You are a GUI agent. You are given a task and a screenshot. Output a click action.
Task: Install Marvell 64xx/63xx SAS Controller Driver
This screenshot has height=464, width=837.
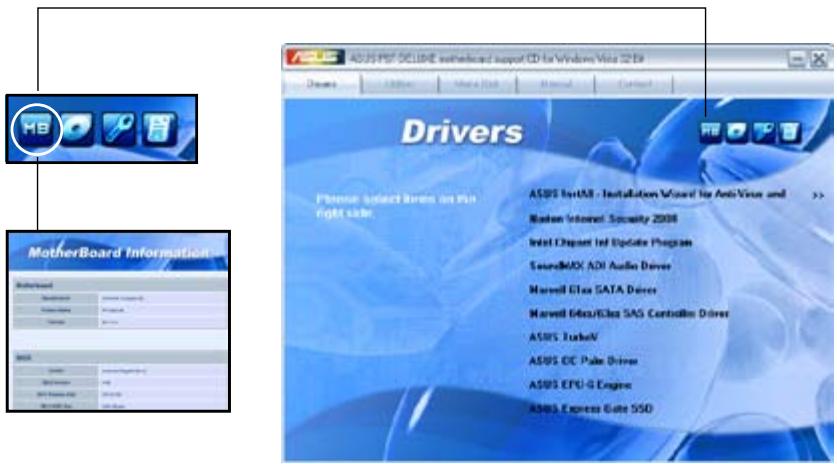click(629, 313)
